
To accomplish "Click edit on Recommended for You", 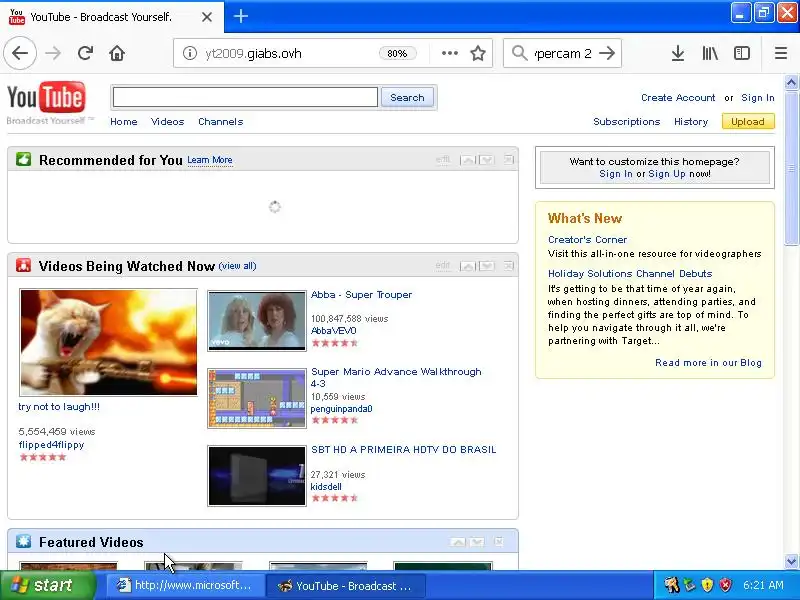I will (443, 160).
